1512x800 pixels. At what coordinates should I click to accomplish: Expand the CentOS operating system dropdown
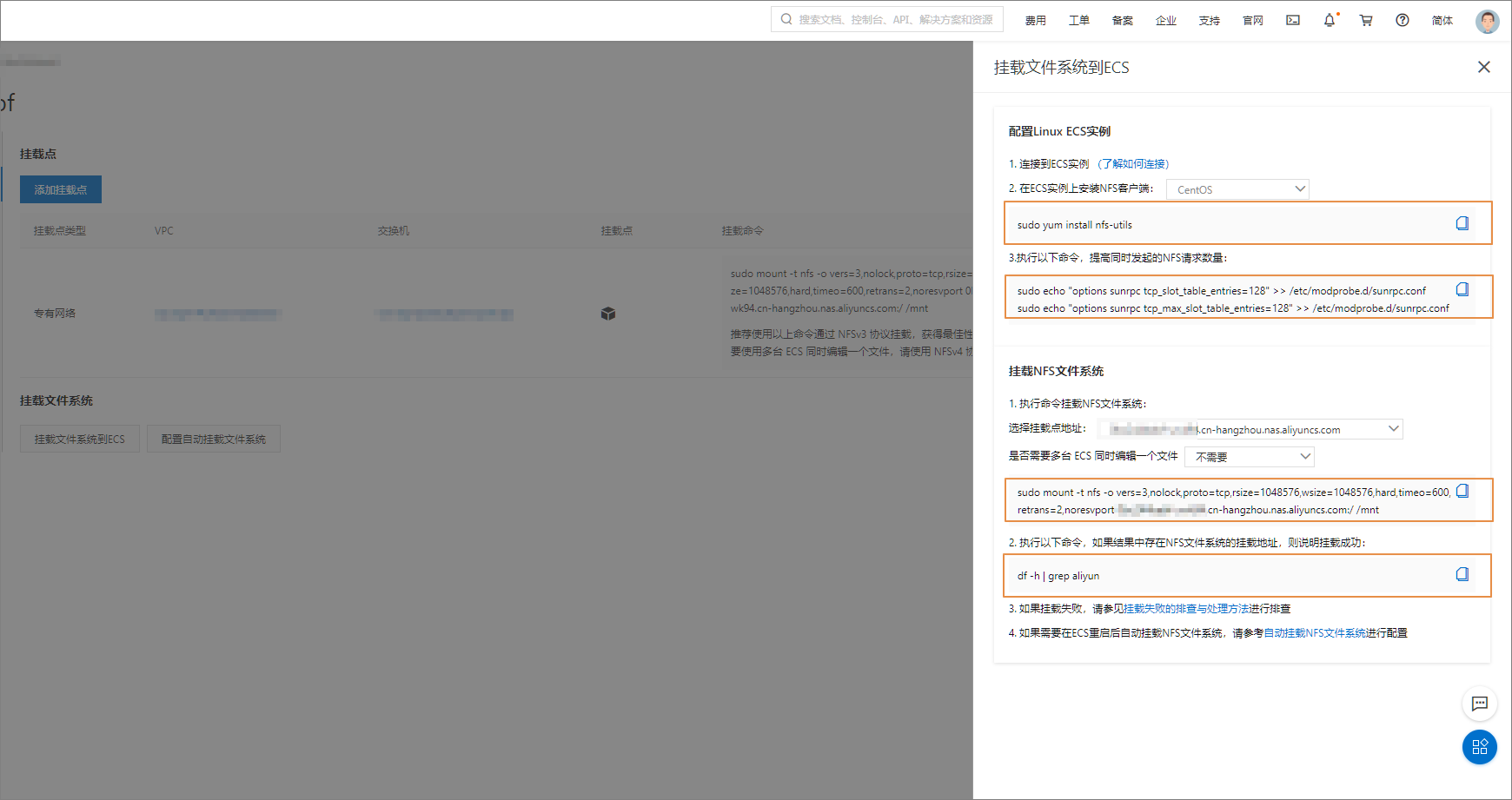[1237, 189]
